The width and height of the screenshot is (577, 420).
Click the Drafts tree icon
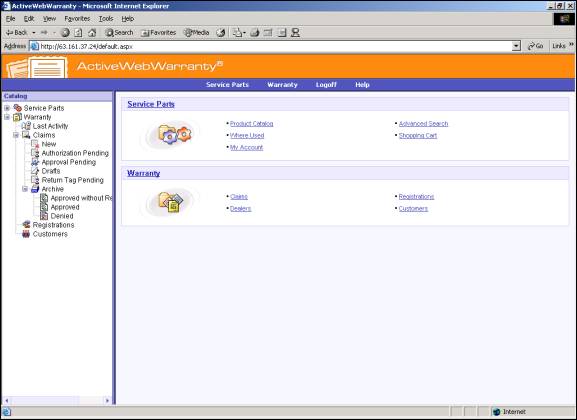pos(35,171)
